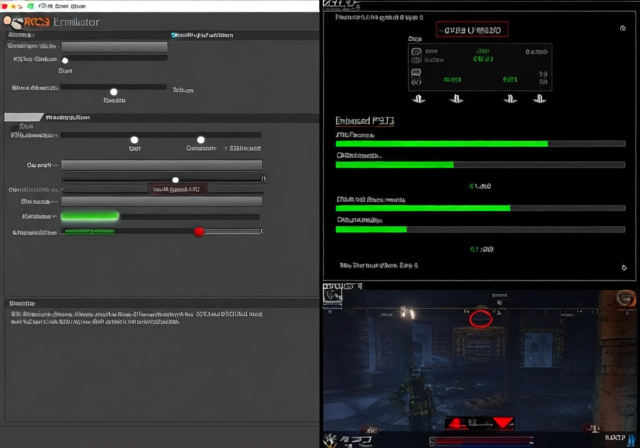This screenshot has height=448, width=640.
Task: Click the claw icon at the game's bottom left
Action: tap(329, 440)
